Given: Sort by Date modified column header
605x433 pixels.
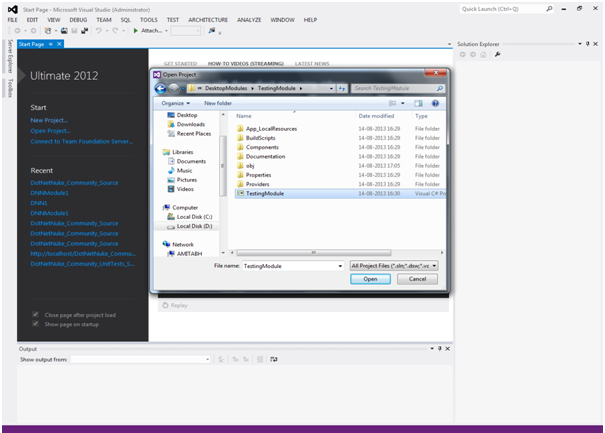Looking at the screenshot, I should 376,116.
